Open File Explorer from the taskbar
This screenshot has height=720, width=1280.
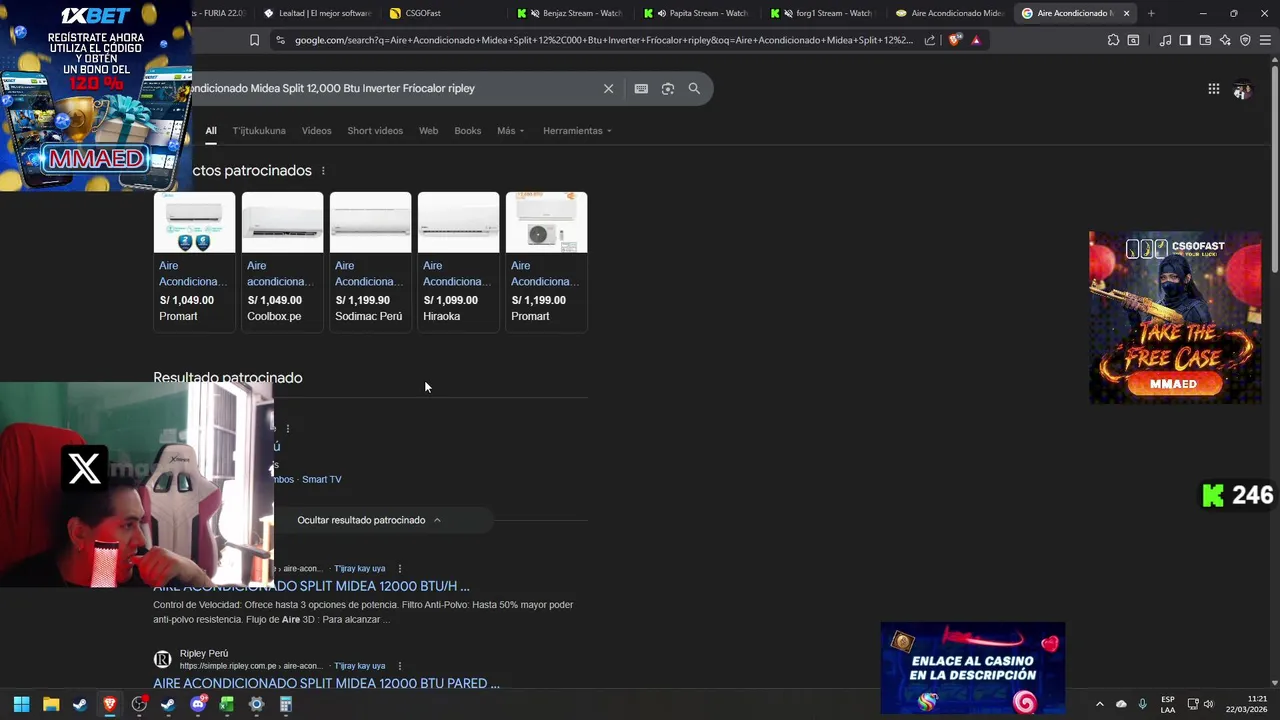coord(51,704)
